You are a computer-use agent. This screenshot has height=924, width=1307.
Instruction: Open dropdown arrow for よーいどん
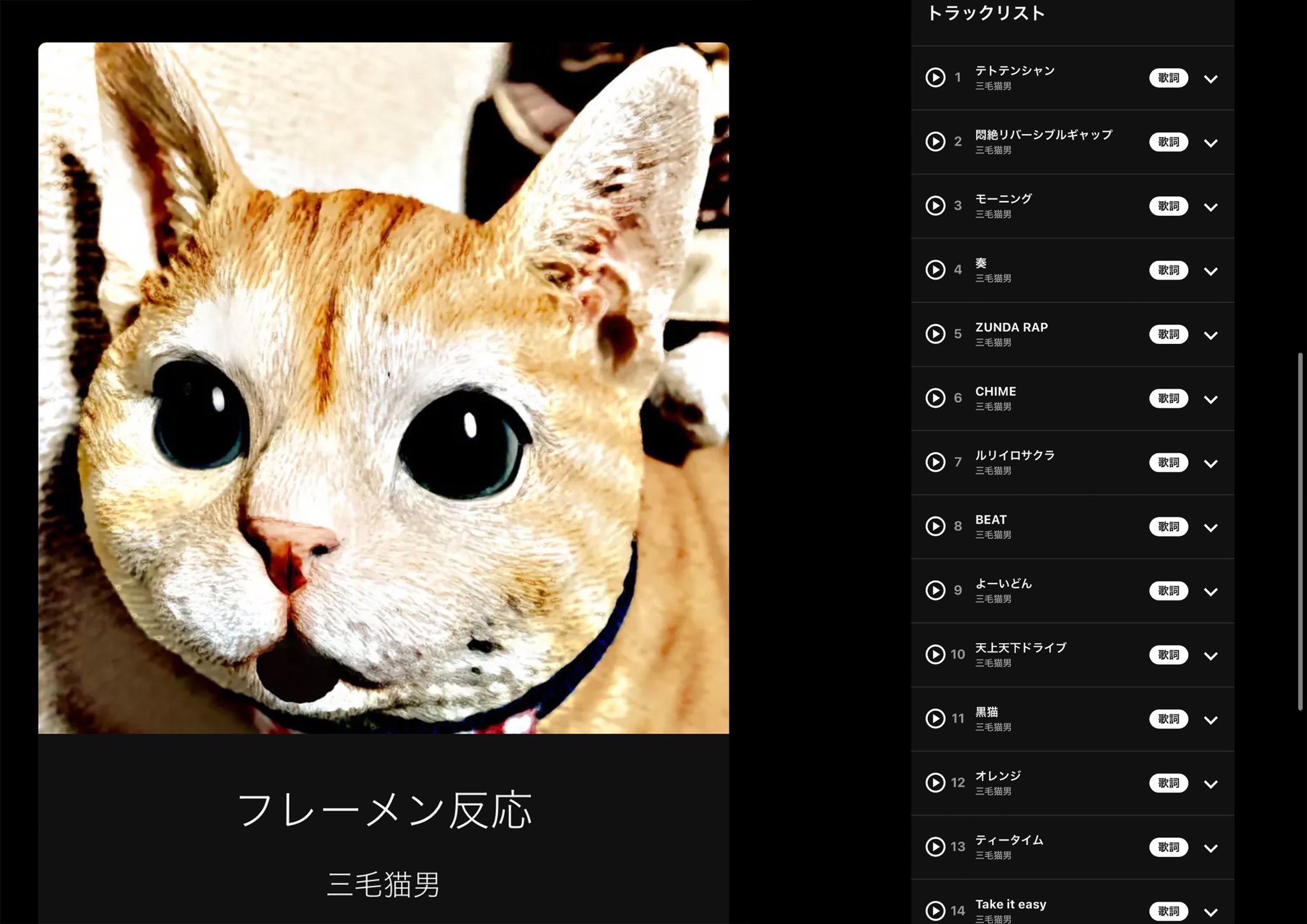1211,592
